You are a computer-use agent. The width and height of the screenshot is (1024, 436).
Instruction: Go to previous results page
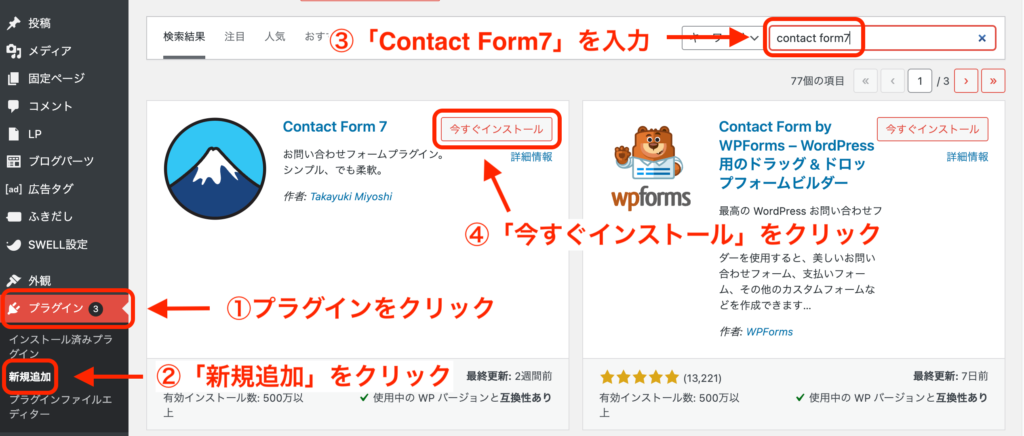(891, 82)
